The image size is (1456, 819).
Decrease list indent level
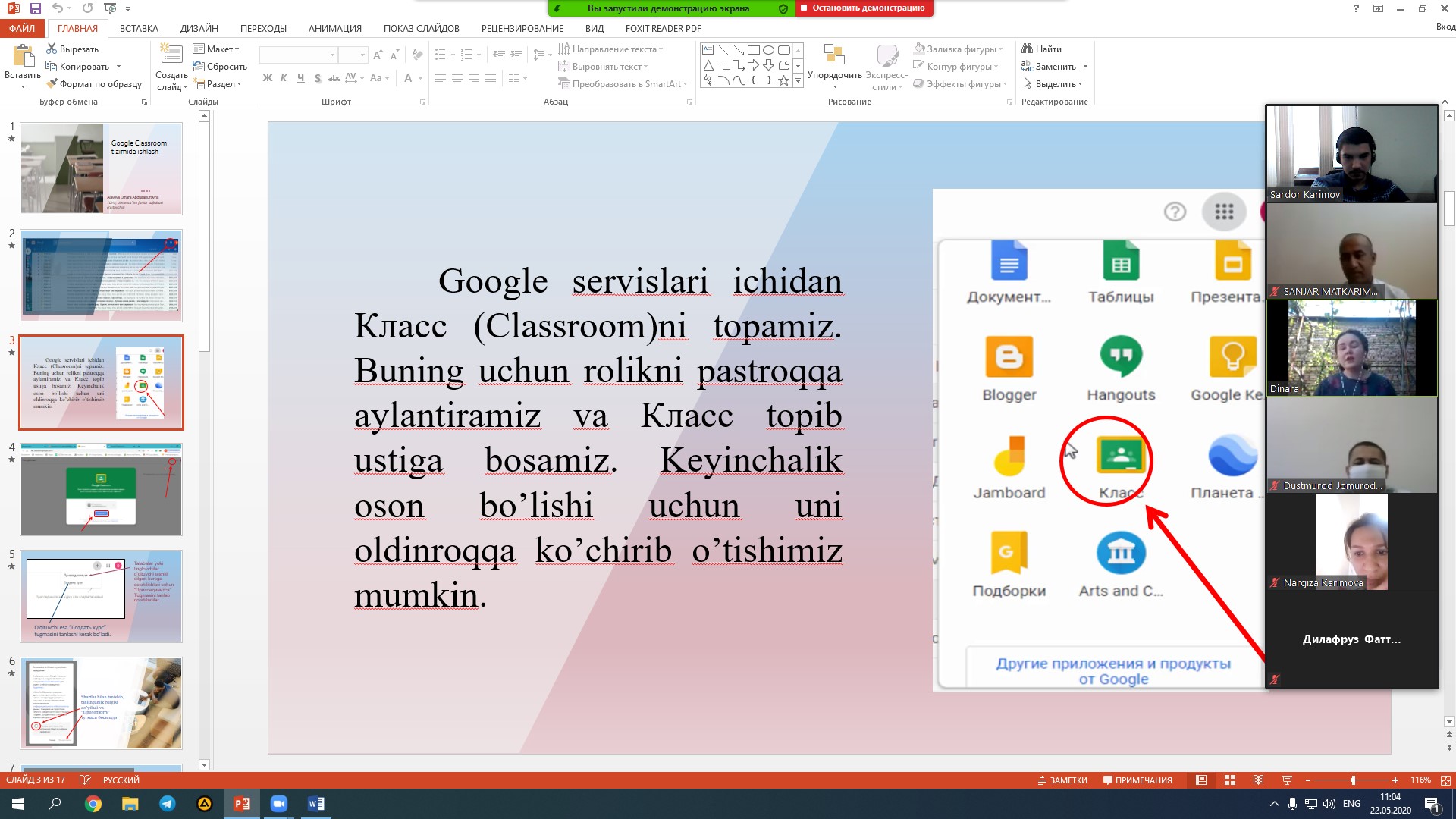click(498, 55)
